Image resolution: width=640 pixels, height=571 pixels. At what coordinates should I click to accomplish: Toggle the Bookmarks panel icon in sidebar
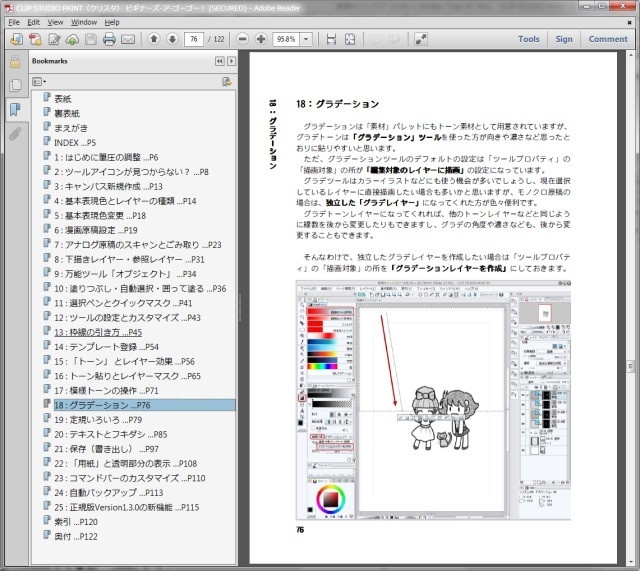[x=14, y=108]
